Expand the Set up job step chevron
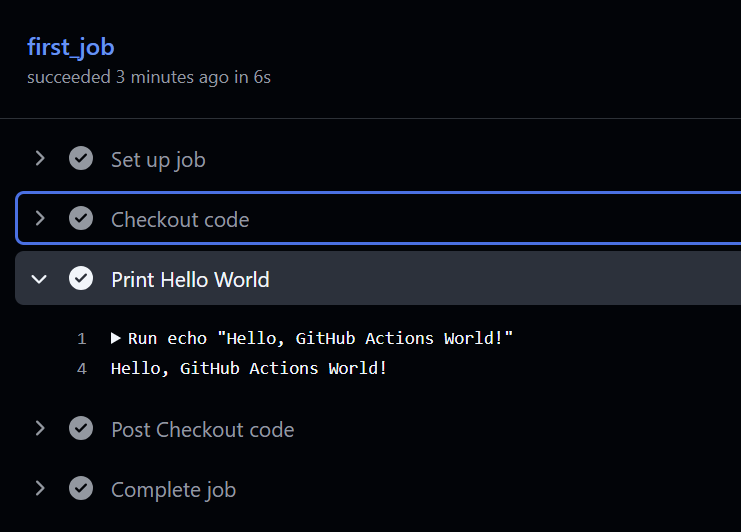 (40, 159)
